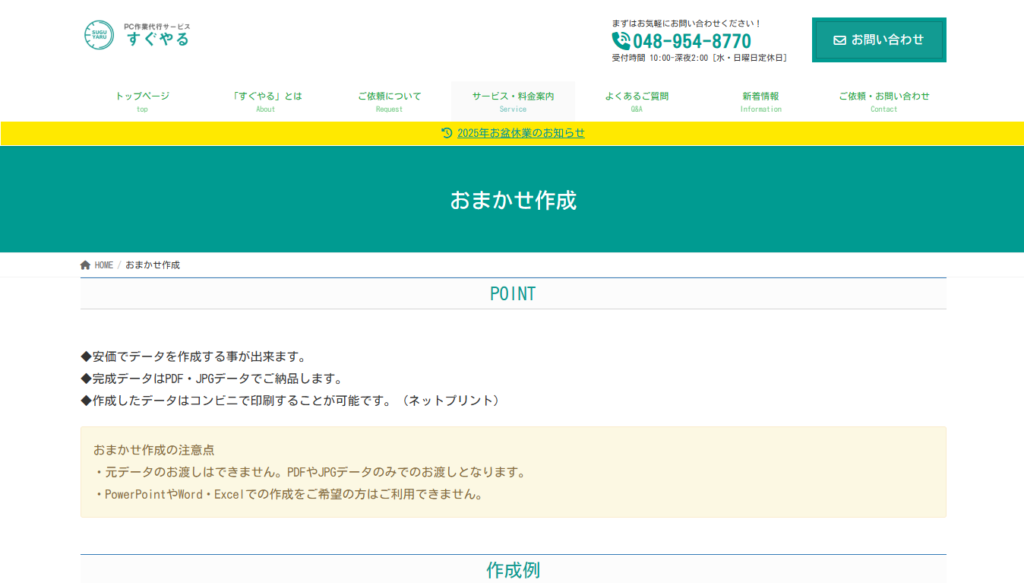Click おまかせ作成 in the breadcrumb

[x=152, y=265]
